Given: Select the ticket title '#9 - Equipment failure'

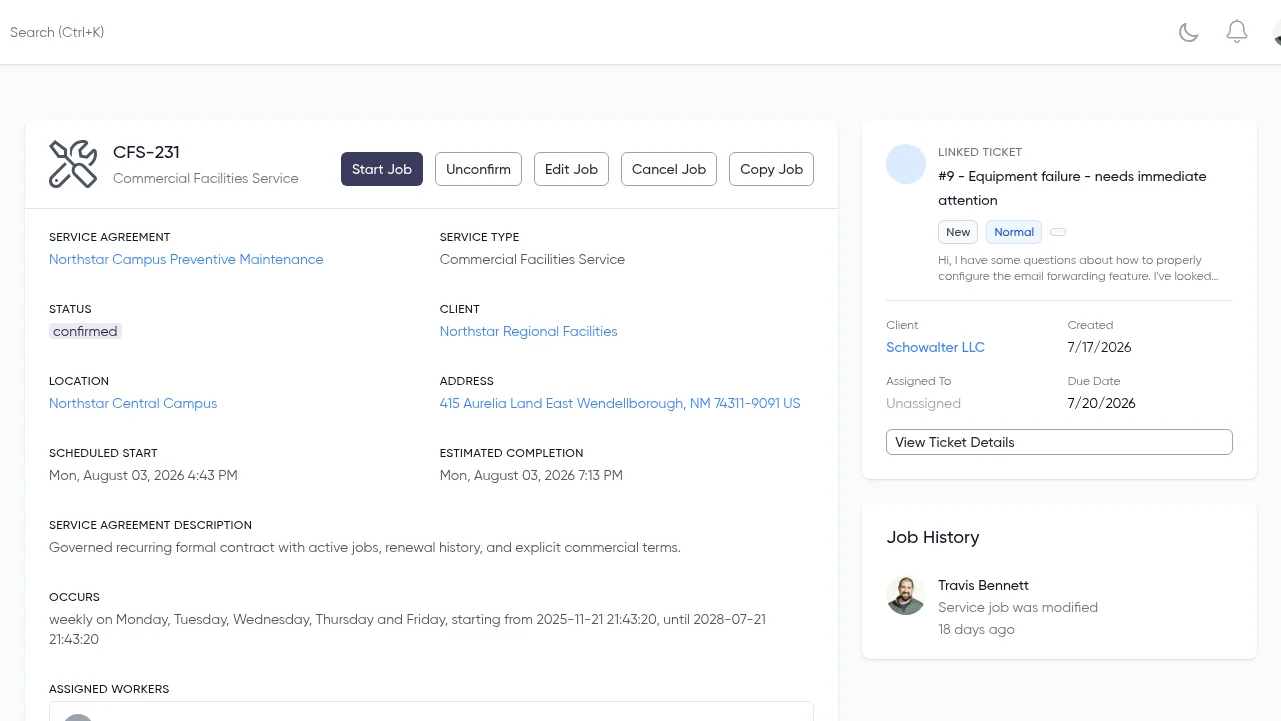Looking at the screenshot, I should click(1072, 188).
